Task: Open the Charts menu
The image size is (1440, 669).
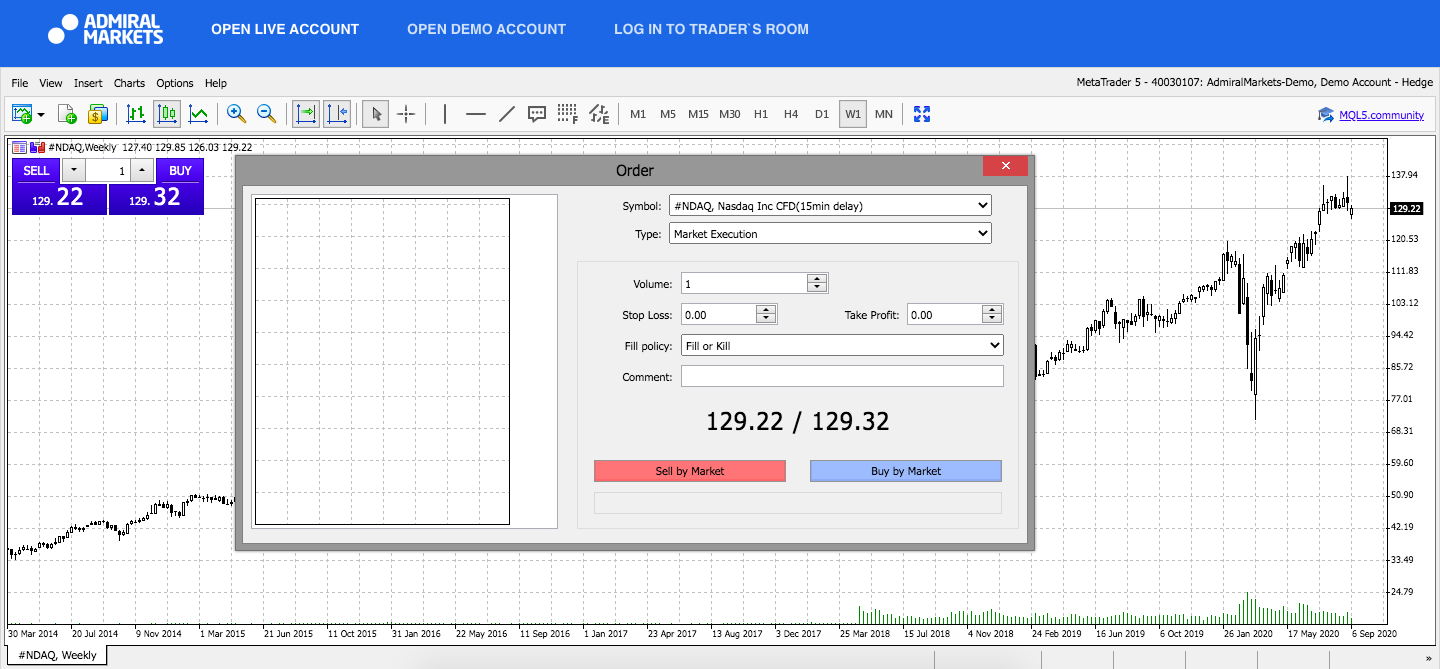Action: click(129, 83)
